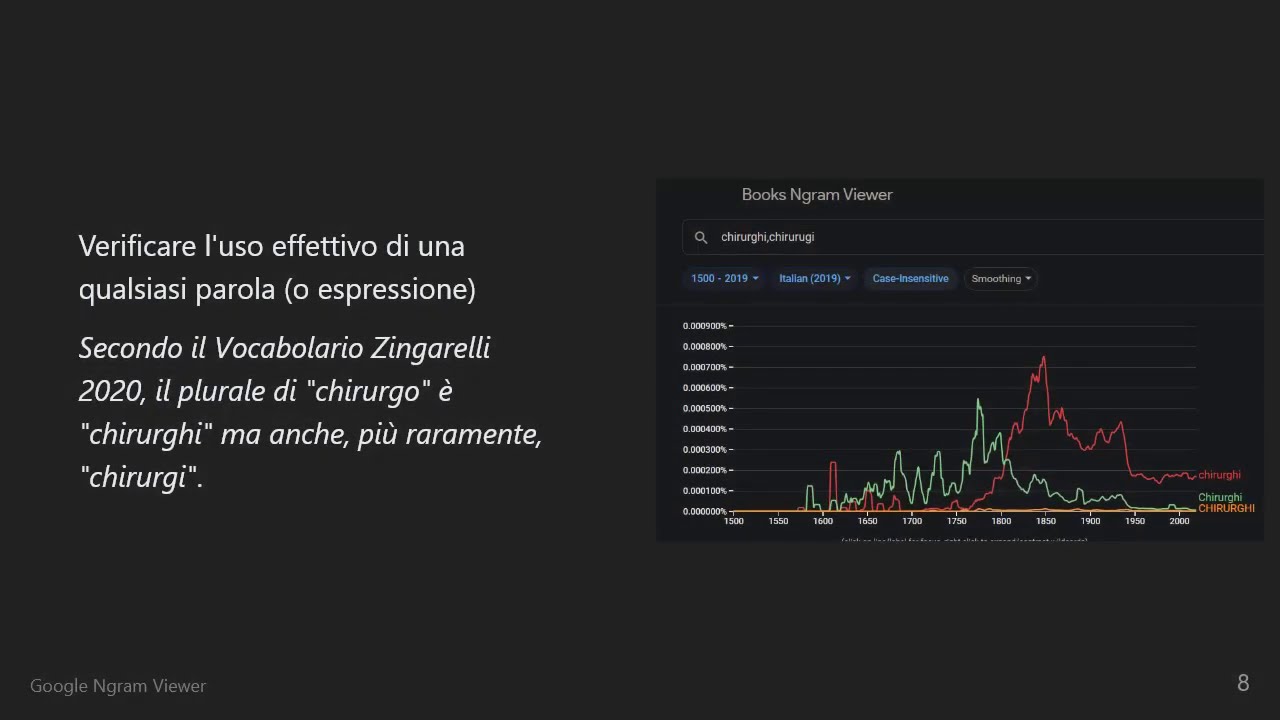Click the Zingarelli 2020 italic paragraph

[310, 412]
